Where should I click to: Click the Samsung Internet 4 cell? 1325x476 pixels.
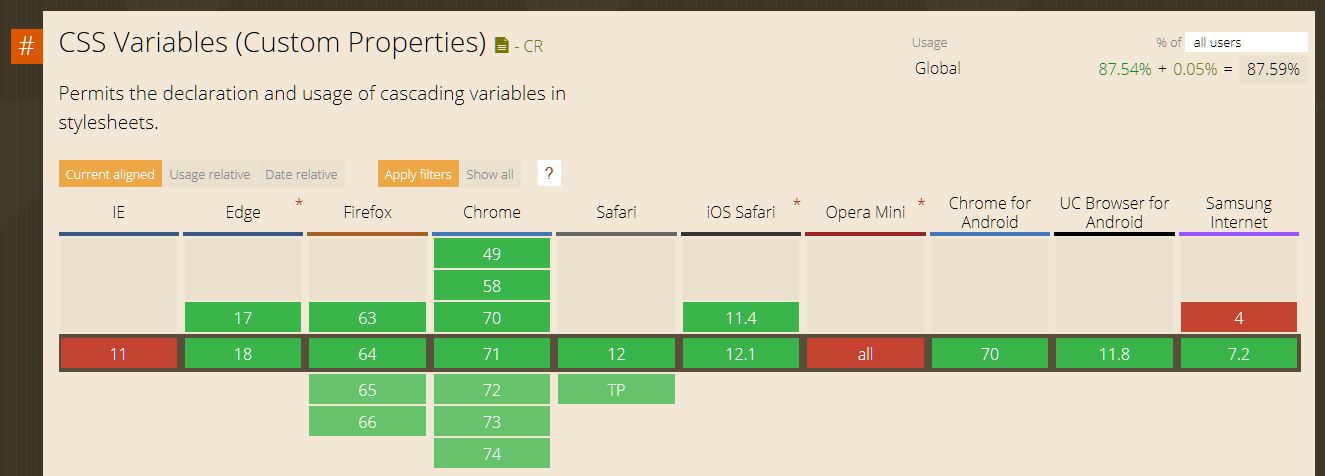click(x=1239, y=317)
